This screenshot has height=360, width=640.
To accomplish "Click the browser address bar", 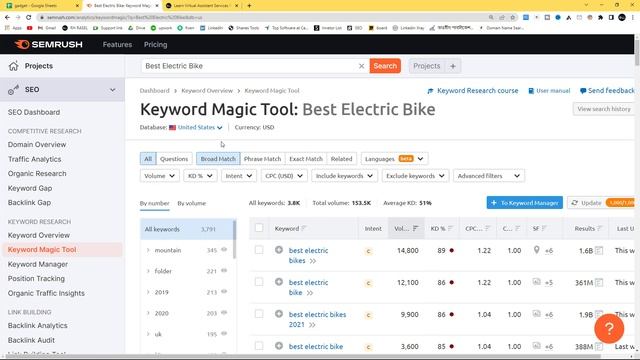I will [x=261, y=17].
